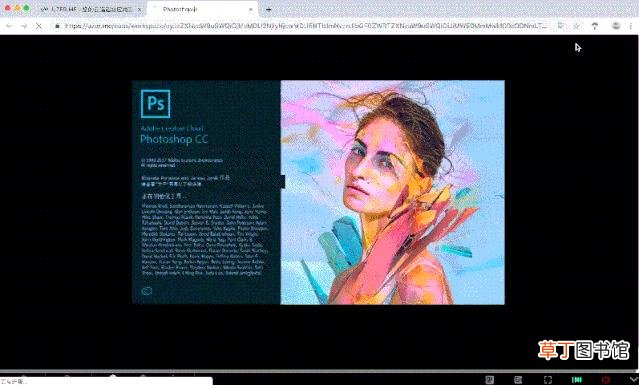
Task: Click the padlock site info icon
Action: [x=57, y=26]
